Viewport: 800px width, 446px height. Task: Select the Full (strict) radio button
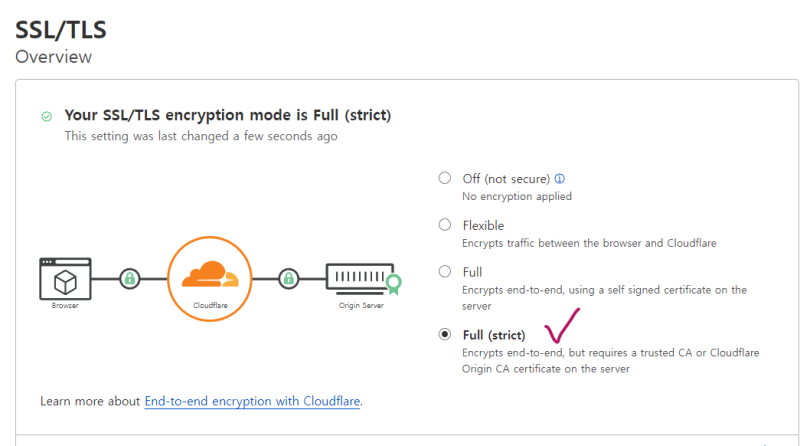(x=445, y=335)
